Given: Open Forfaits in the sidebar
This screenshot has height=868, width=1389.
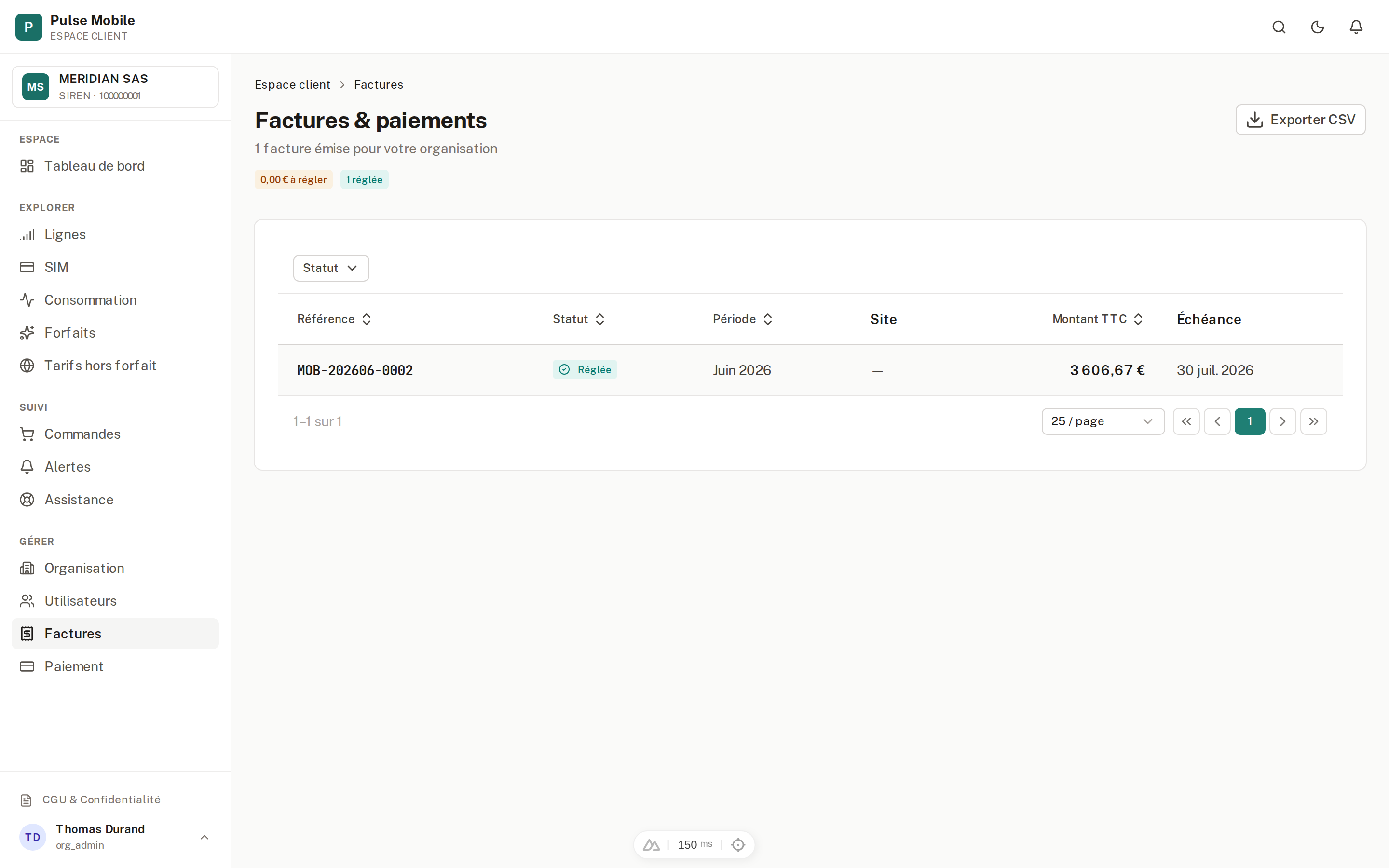Looking at the screenshot, I should pos(115,332).
